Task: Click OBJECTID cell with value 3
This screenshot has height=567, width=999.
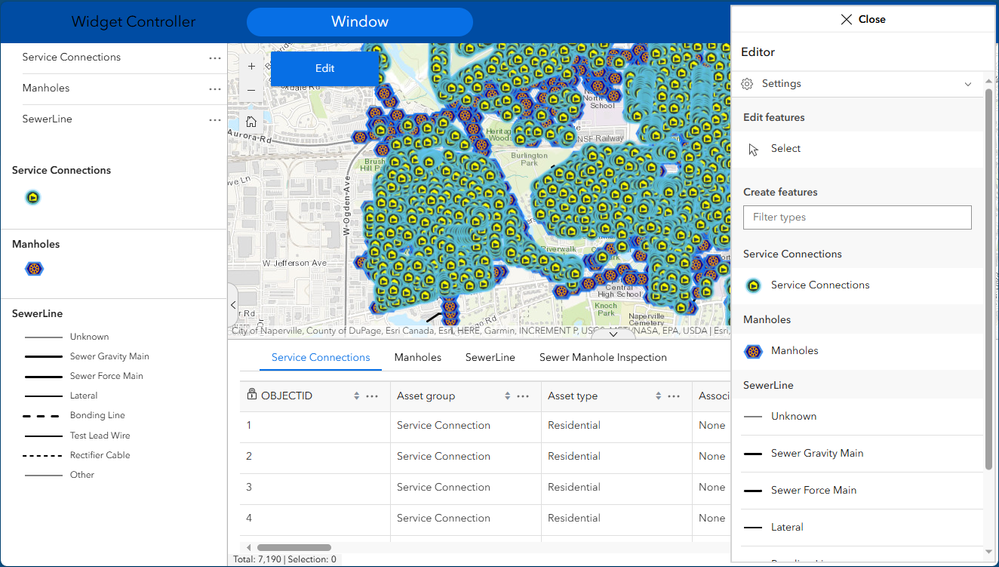Action: pos(315,487)
